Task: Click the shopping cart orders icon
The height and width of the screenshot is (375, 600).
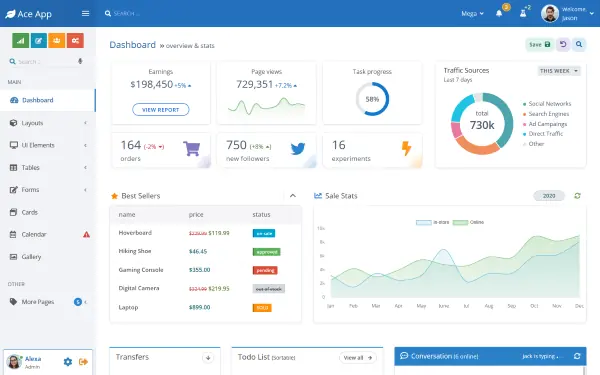Action: click(191, 148)
